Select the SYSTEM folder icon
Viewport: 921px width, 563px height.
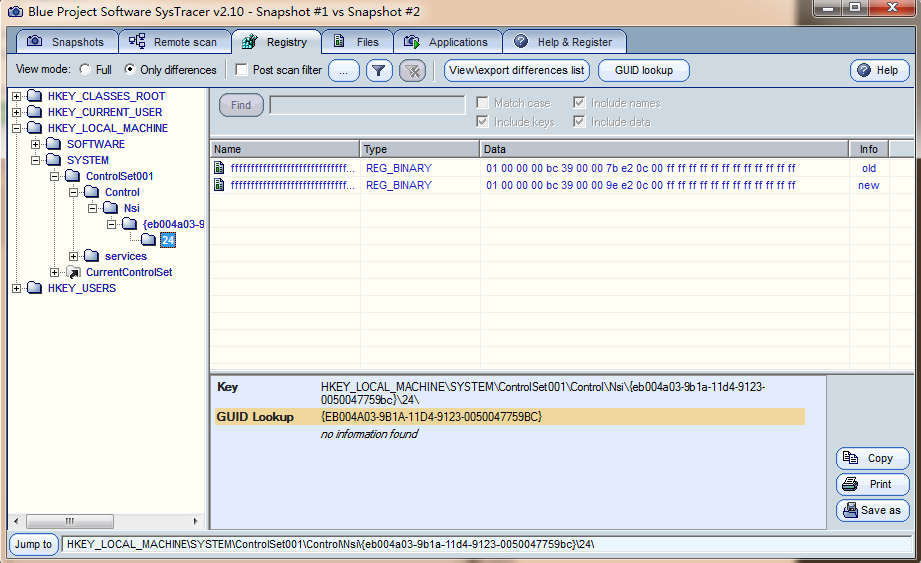point(53,160)
